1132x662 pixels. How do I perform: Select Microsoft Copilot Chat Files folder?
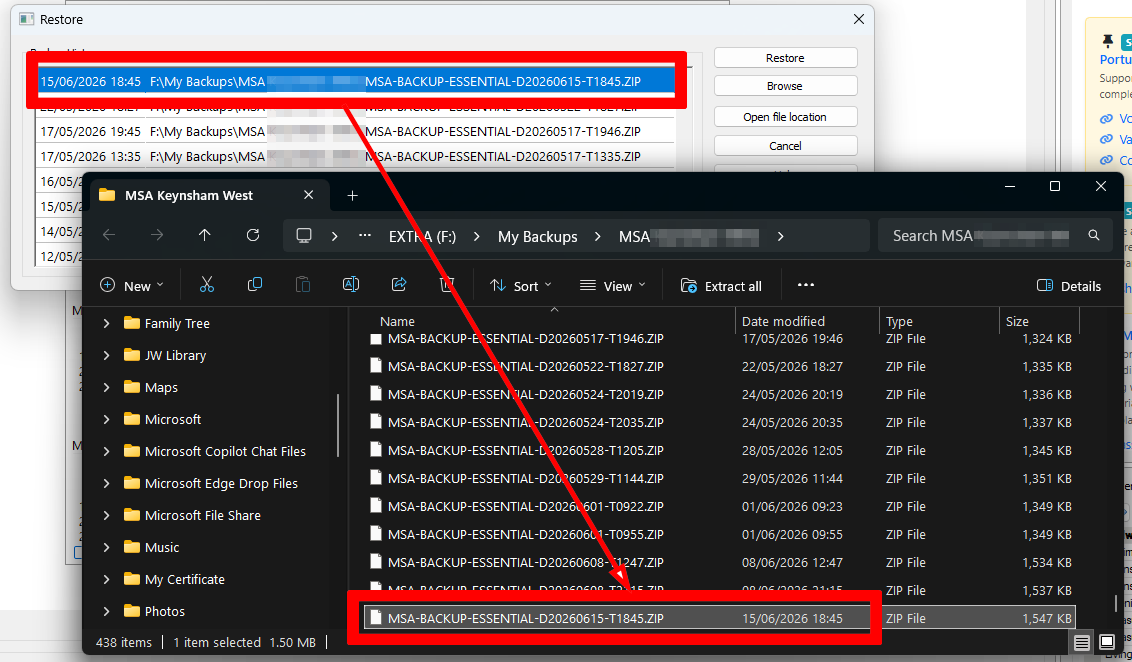pos(225,451)
